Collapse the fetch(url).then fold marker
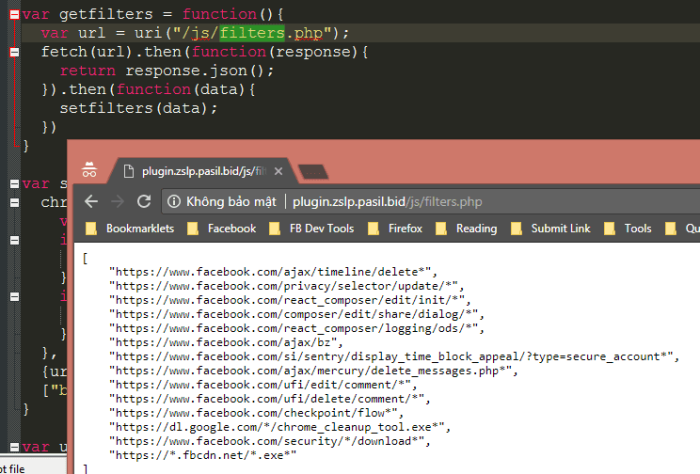The height and width of the screenshot is (474, 700). tap(14, 52)
